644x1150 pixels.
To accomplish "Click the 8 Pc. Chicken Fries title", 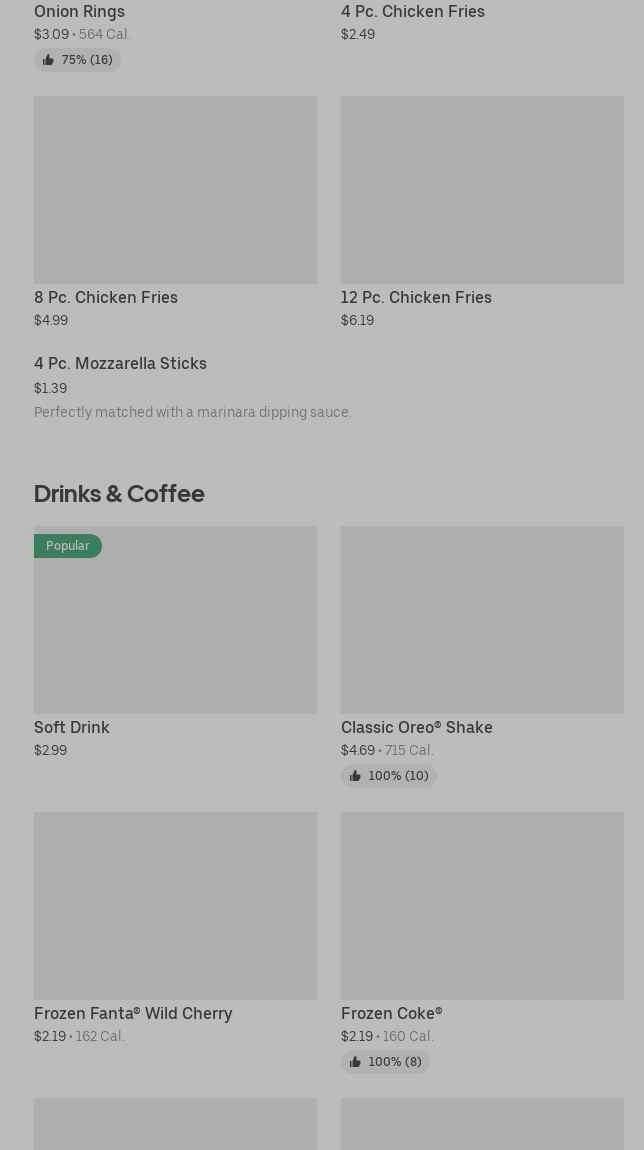I will coord(106,297).
